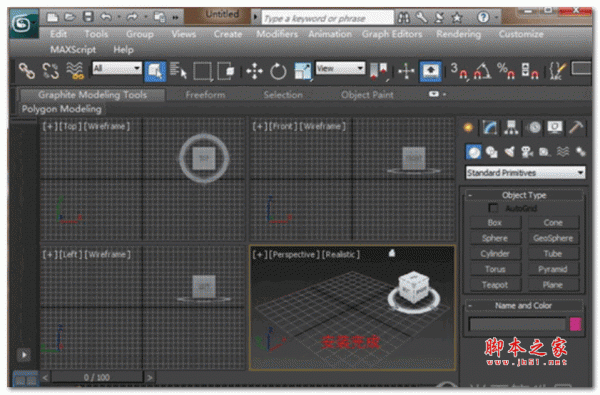Click the Sphere primitive button

[x=495, y=238]
